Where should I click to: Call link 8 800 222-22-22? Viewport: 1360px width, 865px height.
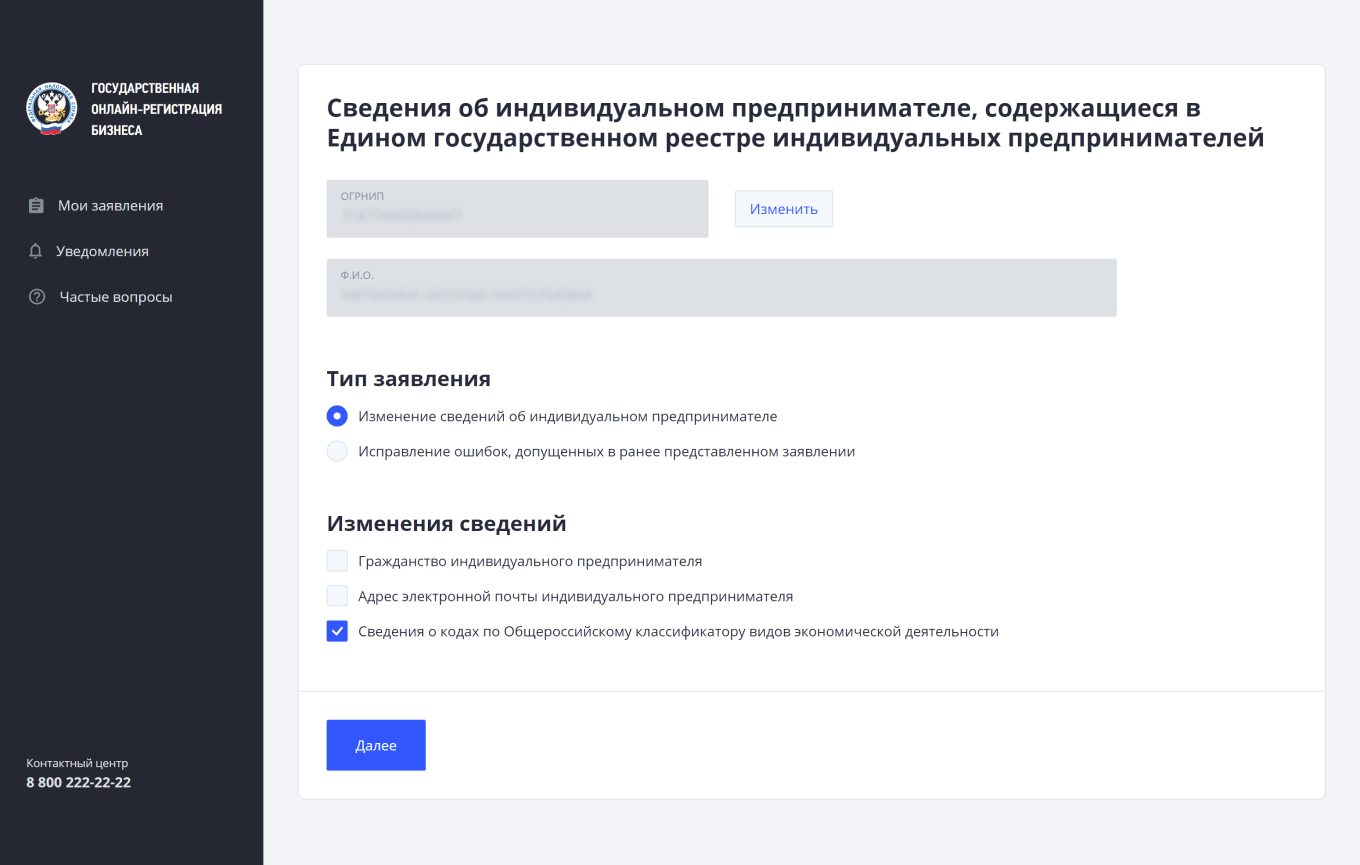click(x=78, y=782)
